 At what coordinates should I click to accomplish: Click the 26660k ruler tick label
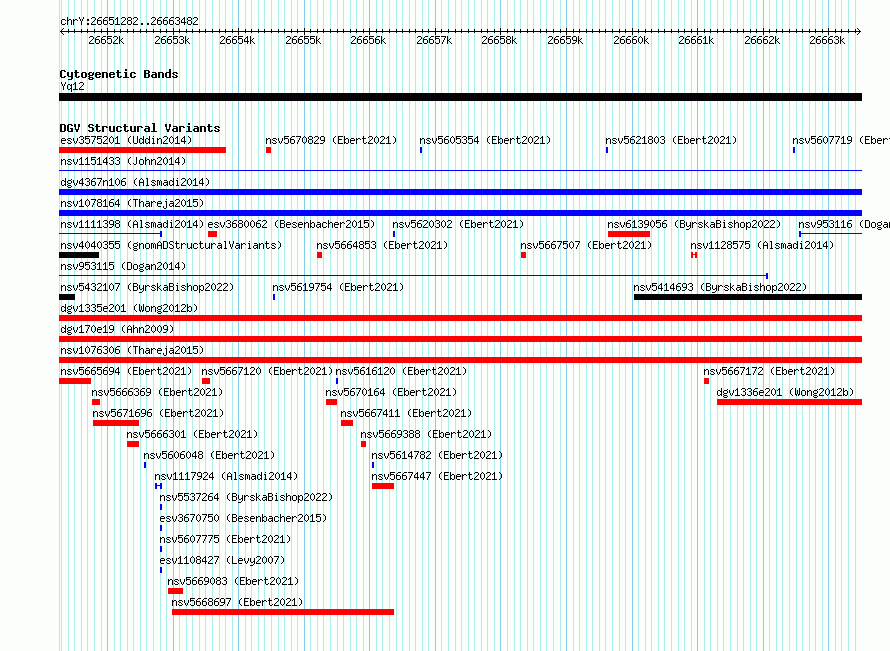click(x=631, y=40)
